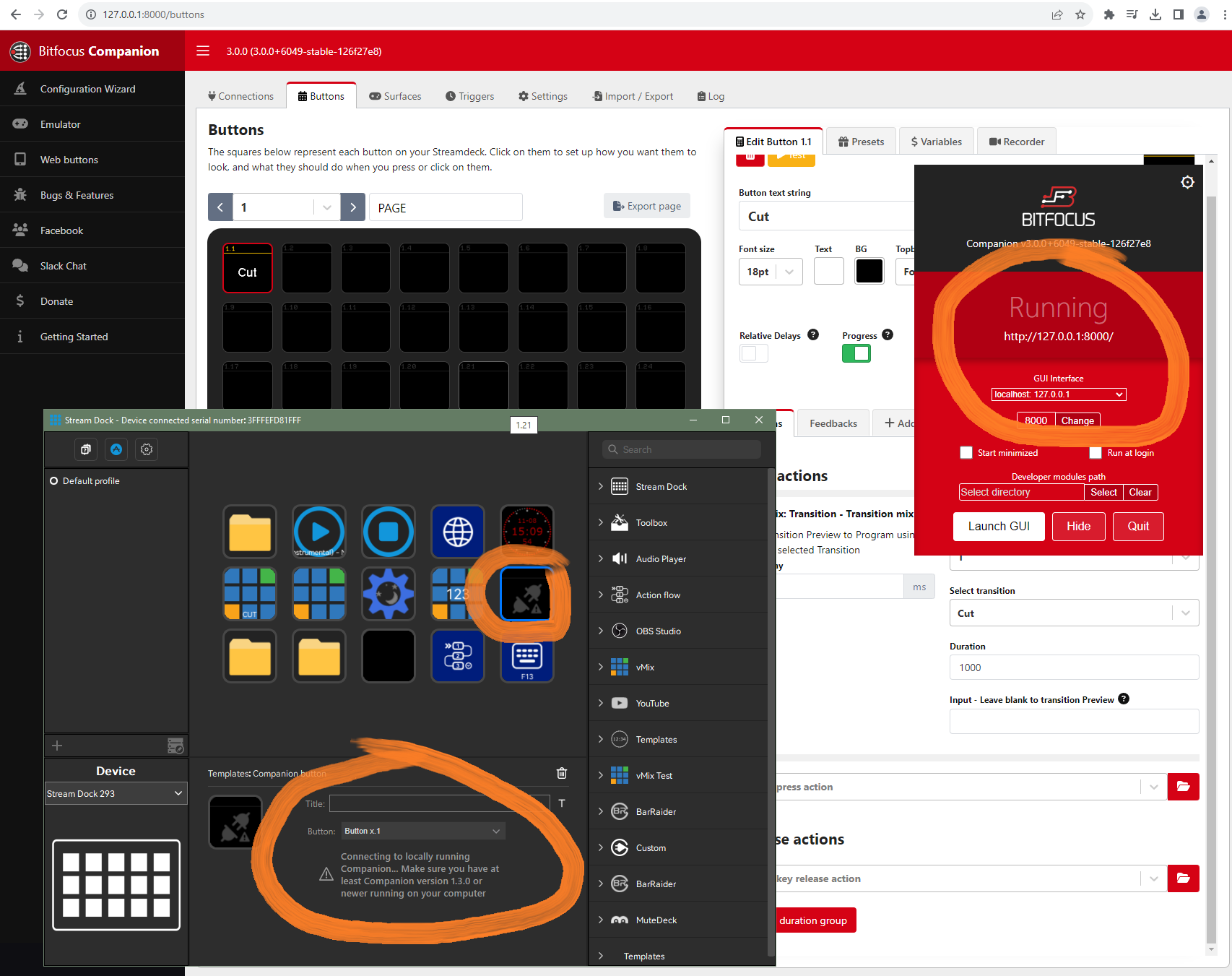Screen dimensions: 1232x976
Task: Quit Companion with the Quit button
Action: click(x=1138, y=526)
